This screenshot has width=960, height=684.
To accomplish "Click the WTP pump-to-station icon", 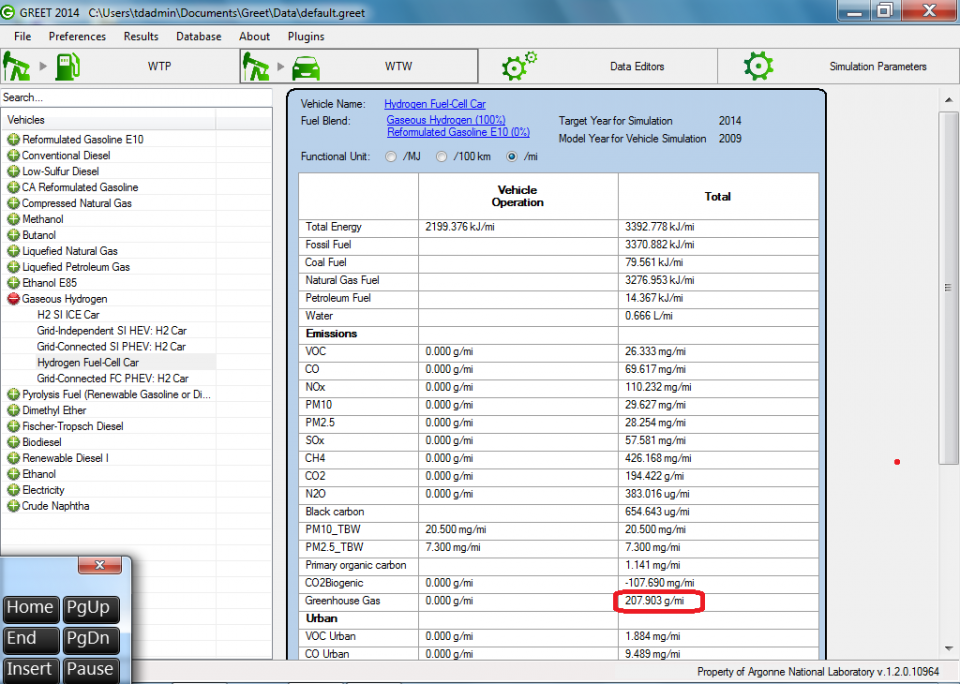I will pos(42,67).
